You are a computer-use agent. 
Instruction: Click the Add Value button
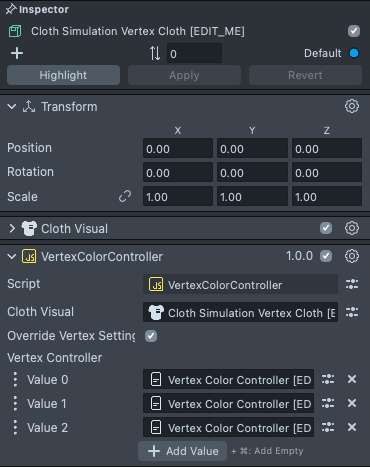(182, 451)
